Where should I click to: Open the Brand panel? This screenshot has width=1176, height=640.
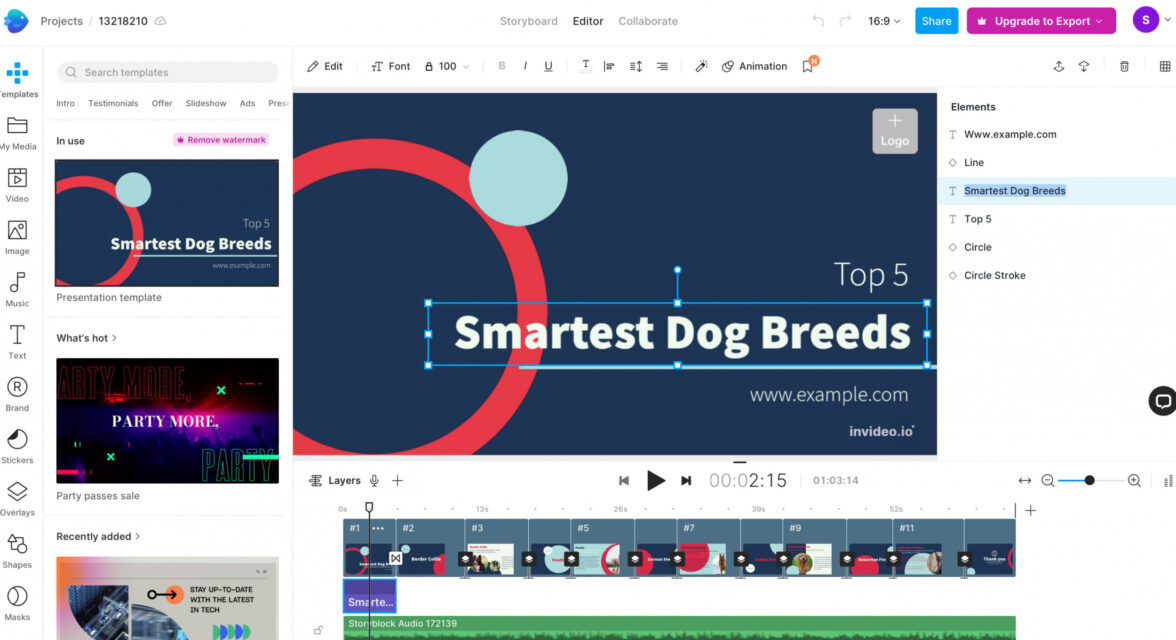pyautogui.click(x=17, y=395)
